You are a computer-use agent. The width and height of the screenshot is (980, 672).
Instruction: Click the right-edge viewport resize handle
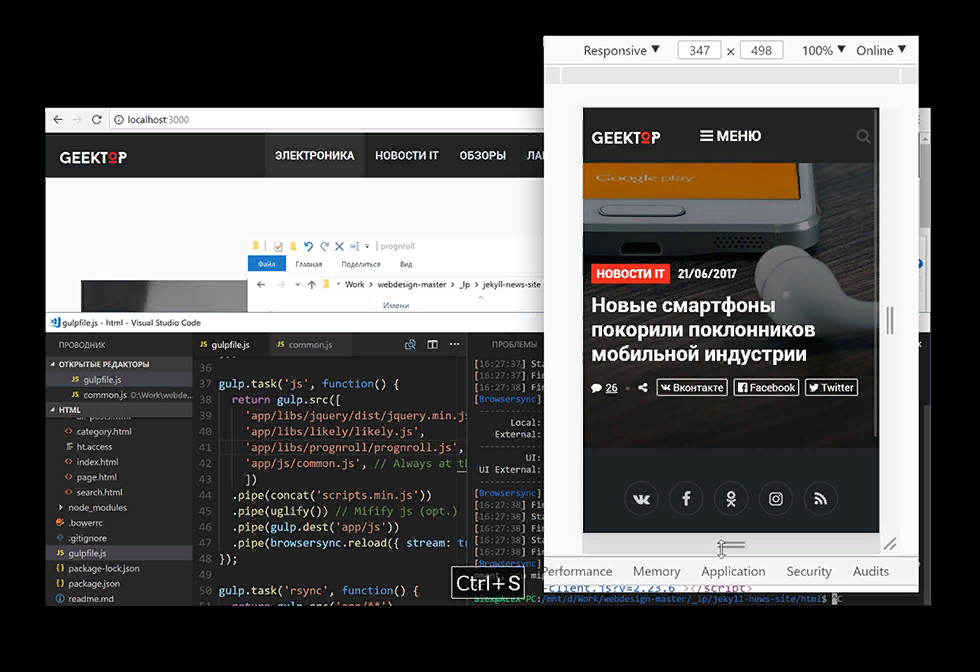pyautogui.click(x=889, y=320)
